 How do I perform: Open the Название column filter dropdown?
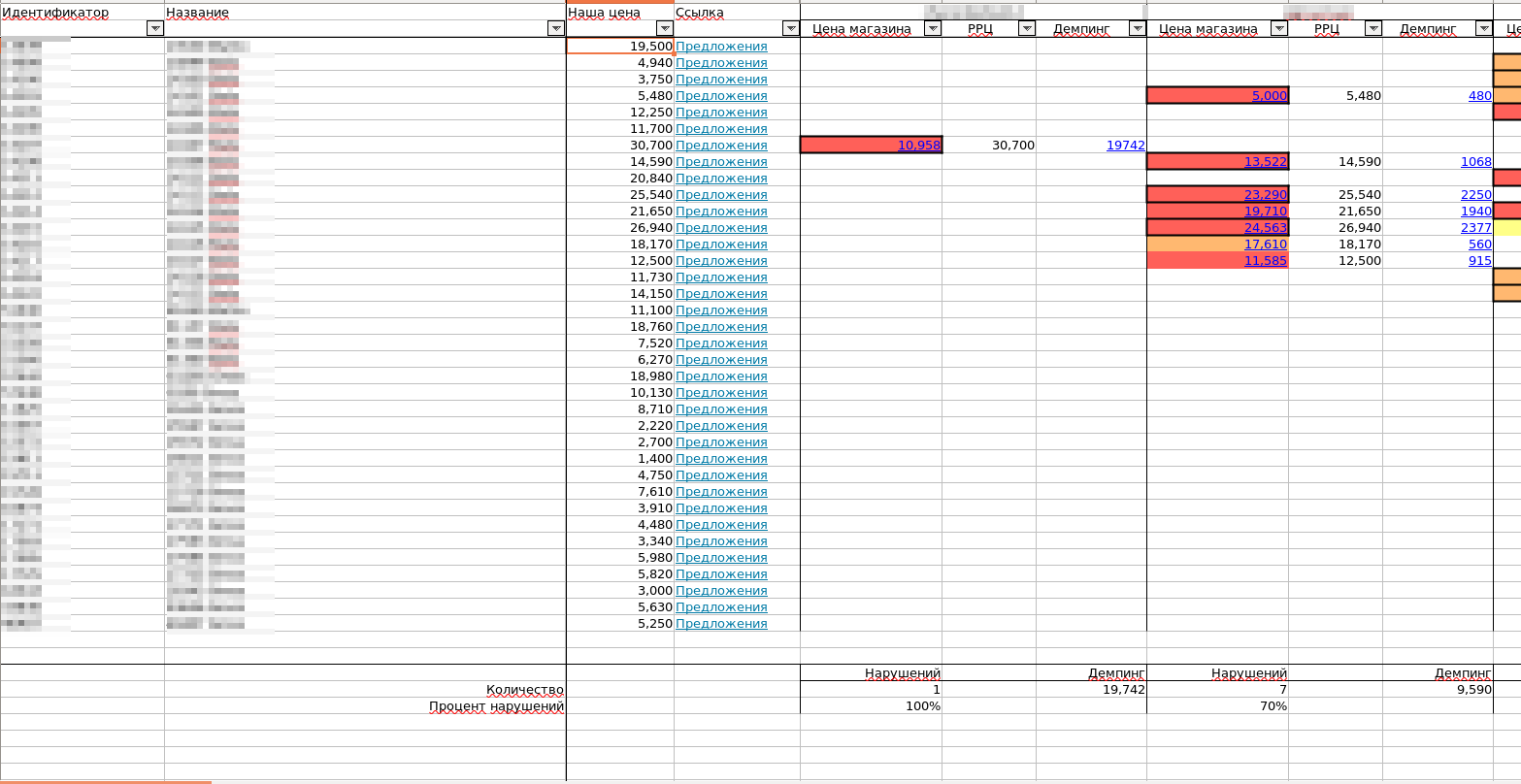pos(555,29)
